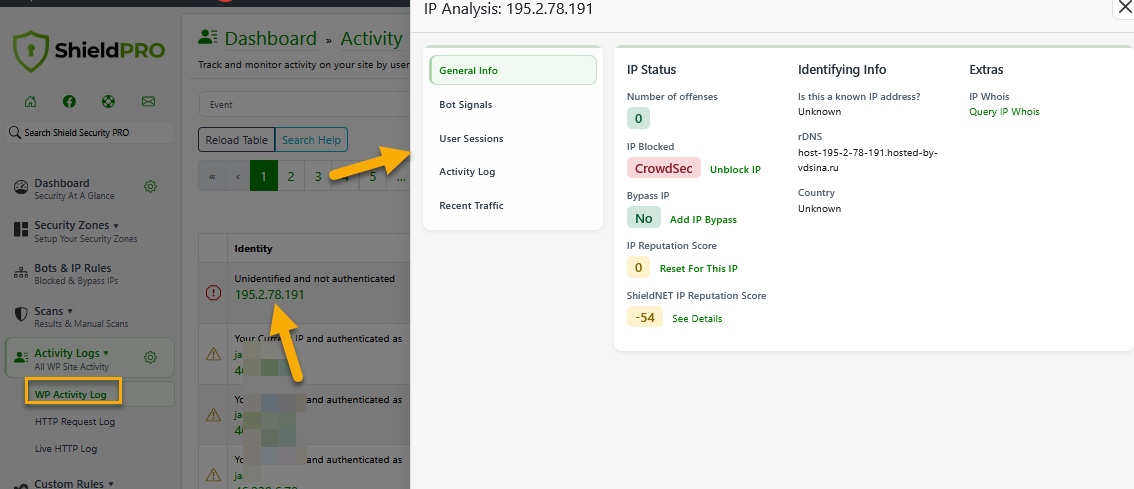The image size is (1134, 489).
Task: Click Reset For This IP link
Action: 699,268
